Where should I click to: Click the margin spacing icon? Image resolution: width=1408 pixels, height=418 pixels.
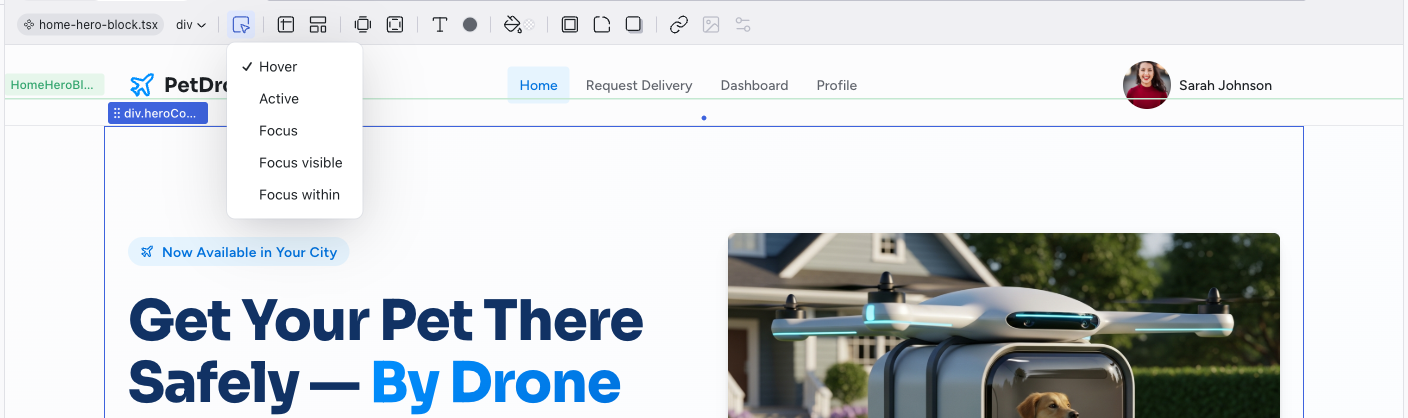point(363,25)
